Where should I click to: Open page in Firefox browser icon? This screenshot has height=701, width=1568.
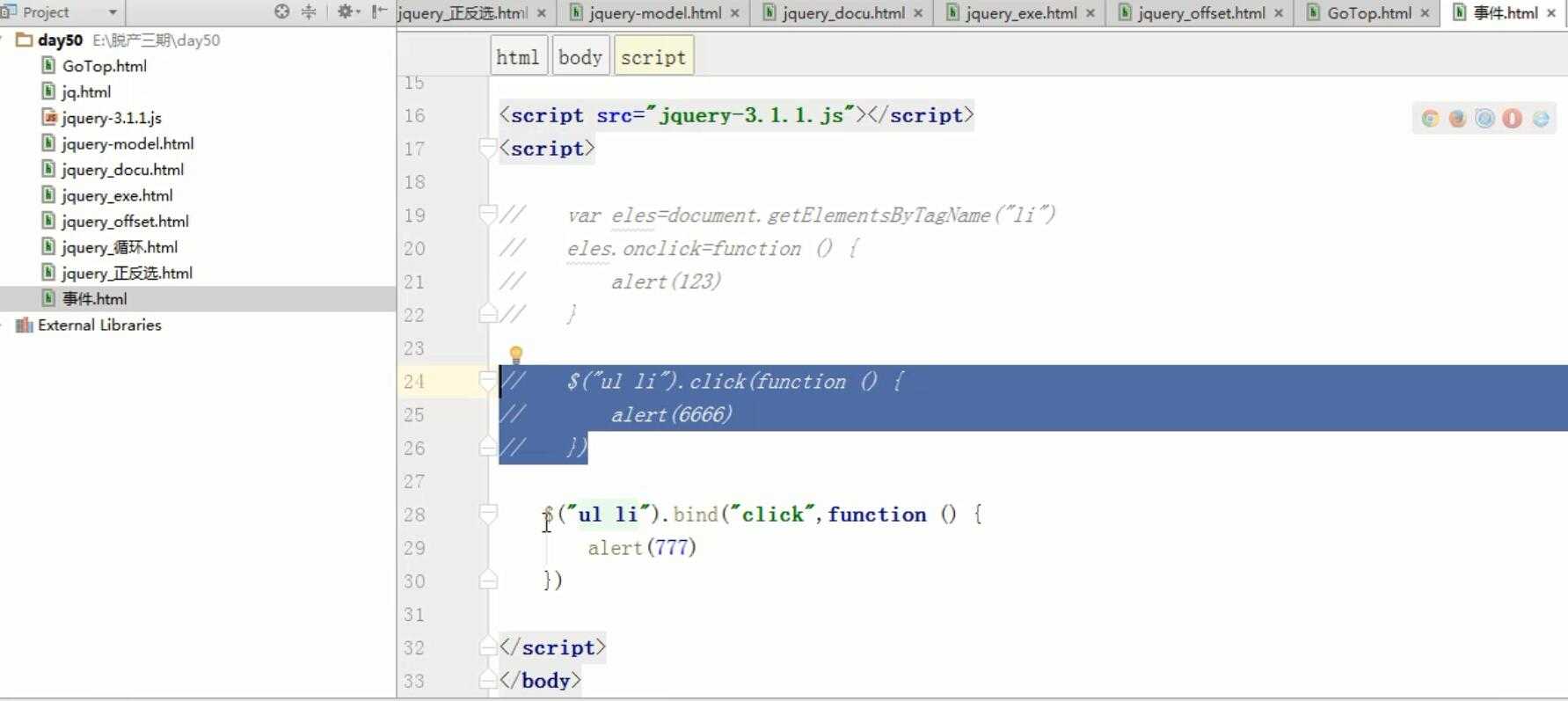tap(1457, 119)
